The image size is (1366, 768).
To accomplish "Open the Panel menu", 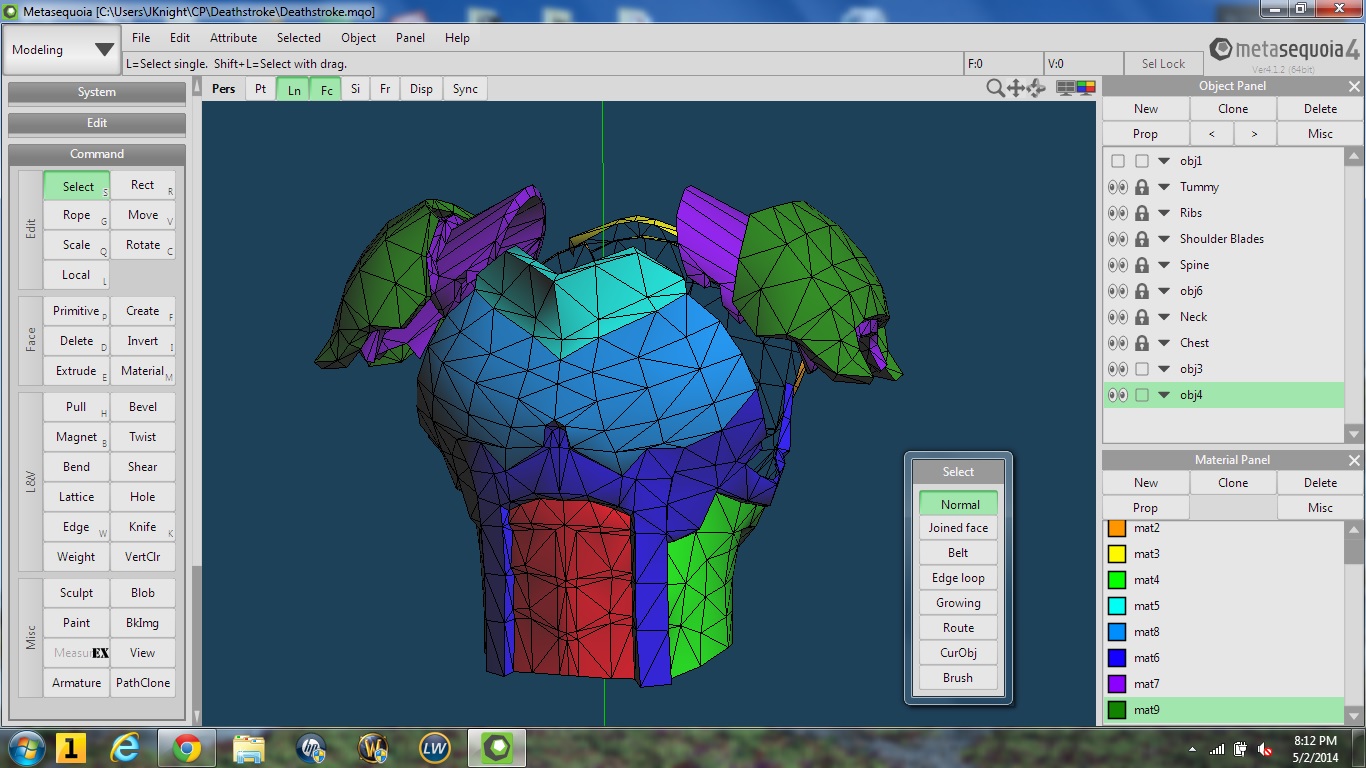I will coord(410,38).
